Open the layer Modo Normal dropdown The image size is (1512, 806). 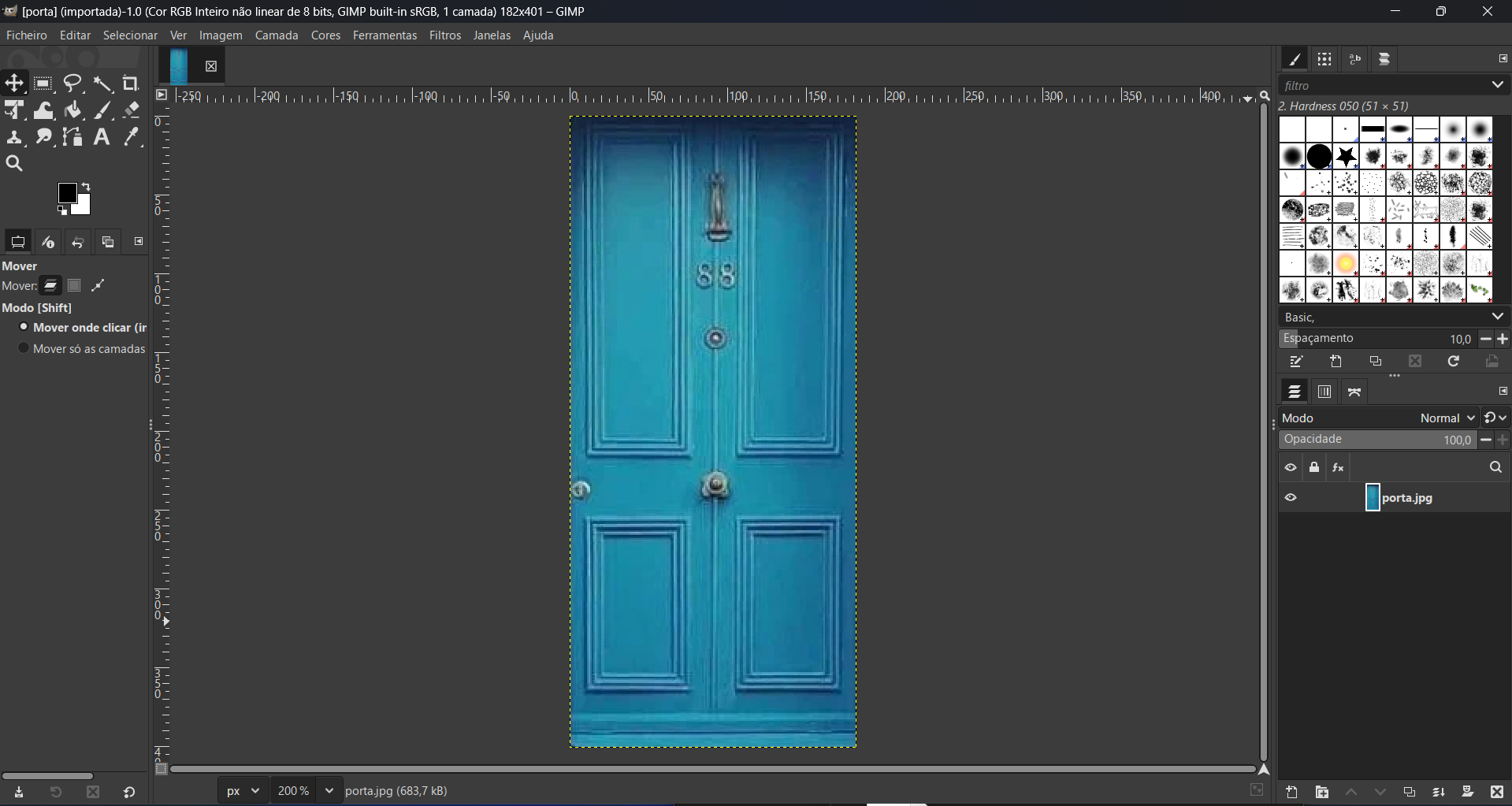pyautogui.click(x=1447, y=418)
